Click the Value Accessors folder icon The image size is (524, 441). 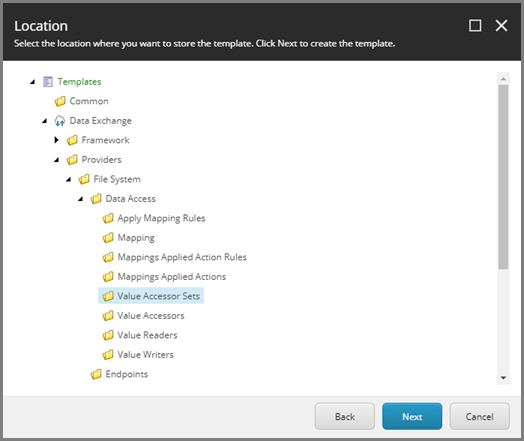coord(108,316)
